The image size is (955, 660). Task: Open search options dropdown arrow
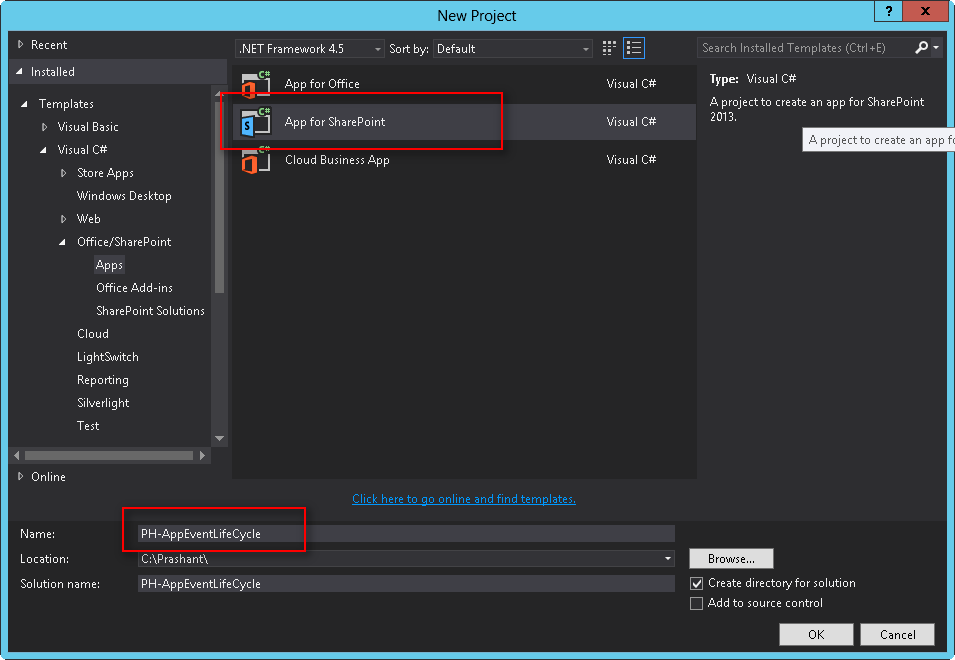tap(936, 47)
